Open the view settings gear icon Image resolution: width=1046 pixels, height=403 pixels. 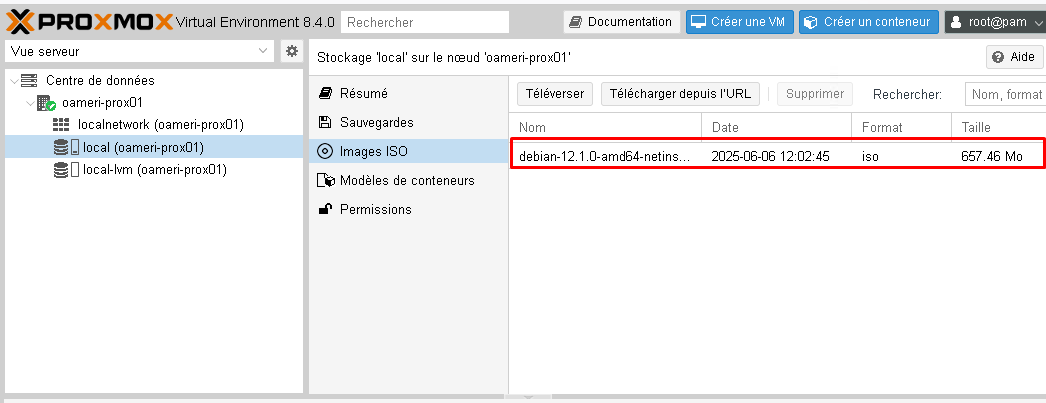(291, 51)
